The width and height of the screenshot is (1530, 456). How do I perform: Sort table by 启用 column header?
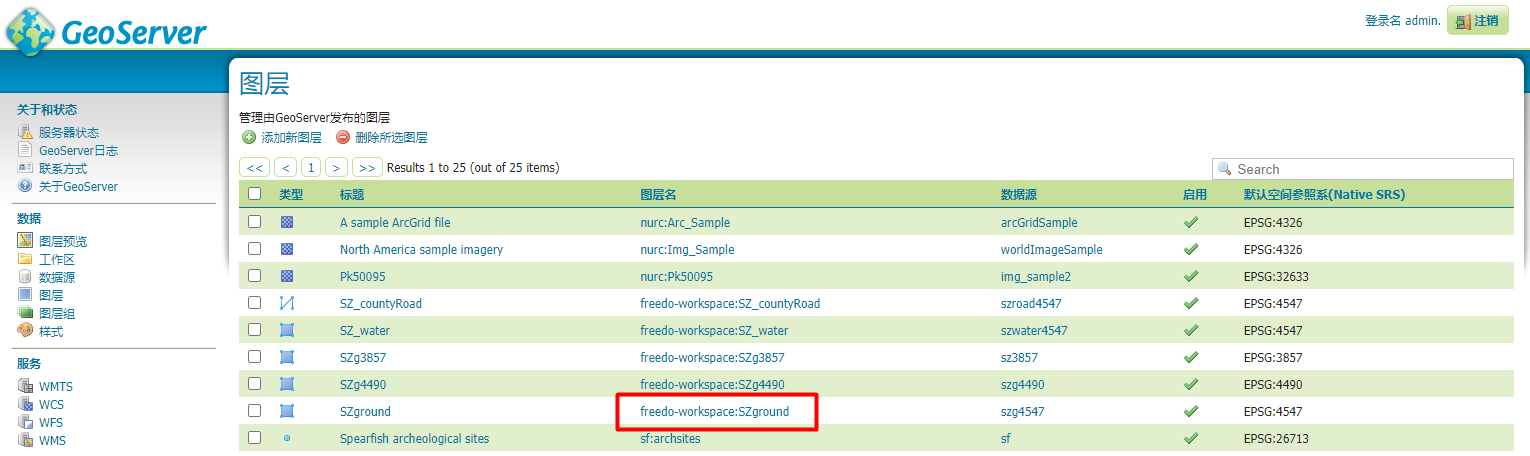point(1194,195)
